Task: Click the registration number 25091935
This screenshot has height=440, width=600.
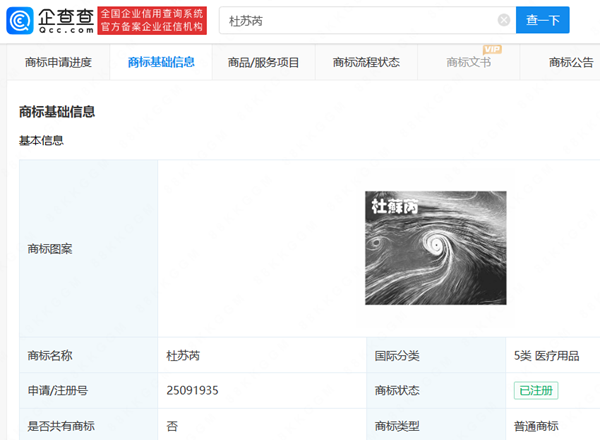Action: (192, 390)
